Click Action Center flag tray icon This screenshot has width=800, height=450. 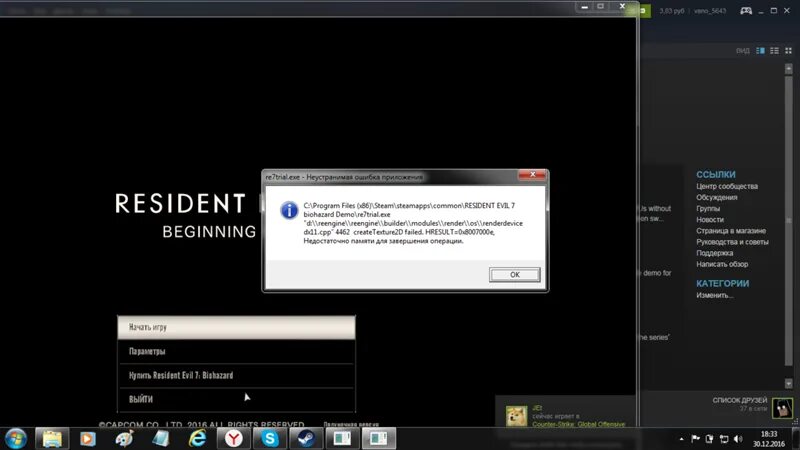tap(695, 439)
